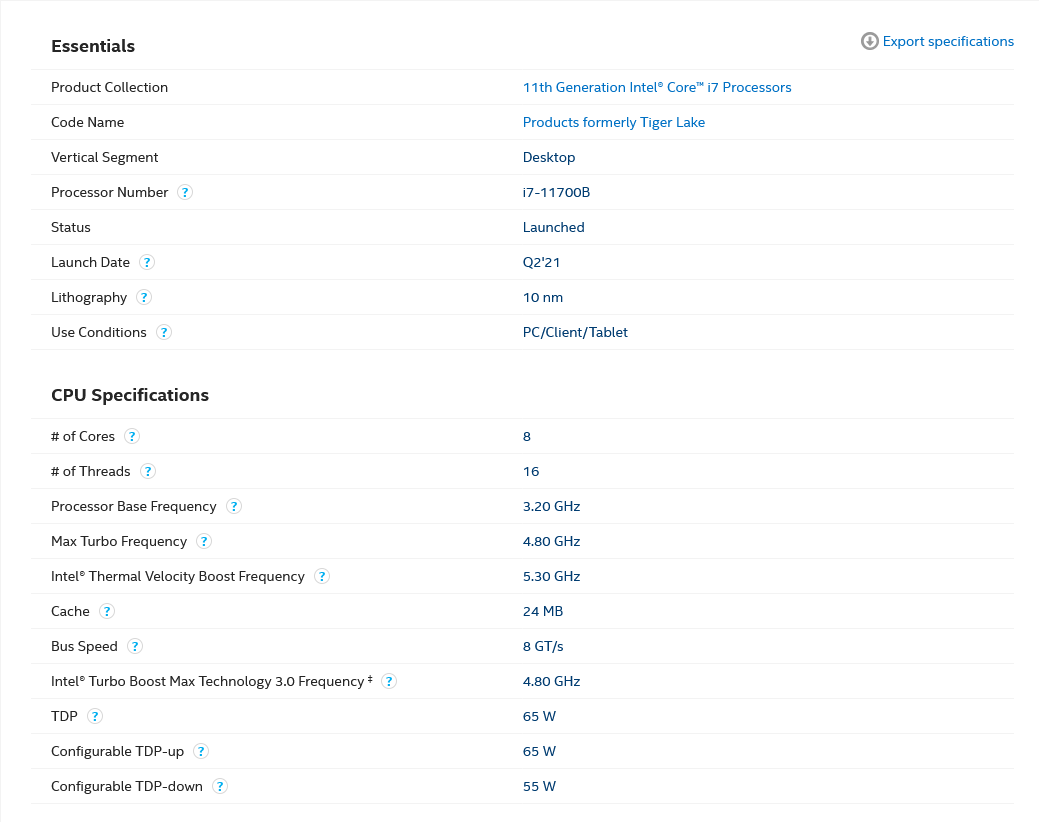This screenshot has width=1039, height=822.
Task: Click the 10 nm lithography value
Action: (543, 297)
